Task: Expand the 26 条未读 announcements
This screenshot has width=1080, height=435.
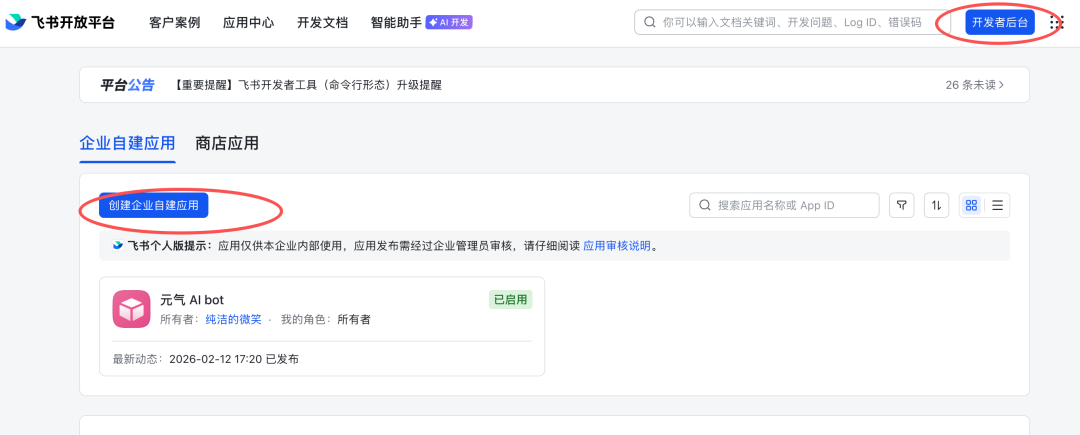Action: [975, 85]
